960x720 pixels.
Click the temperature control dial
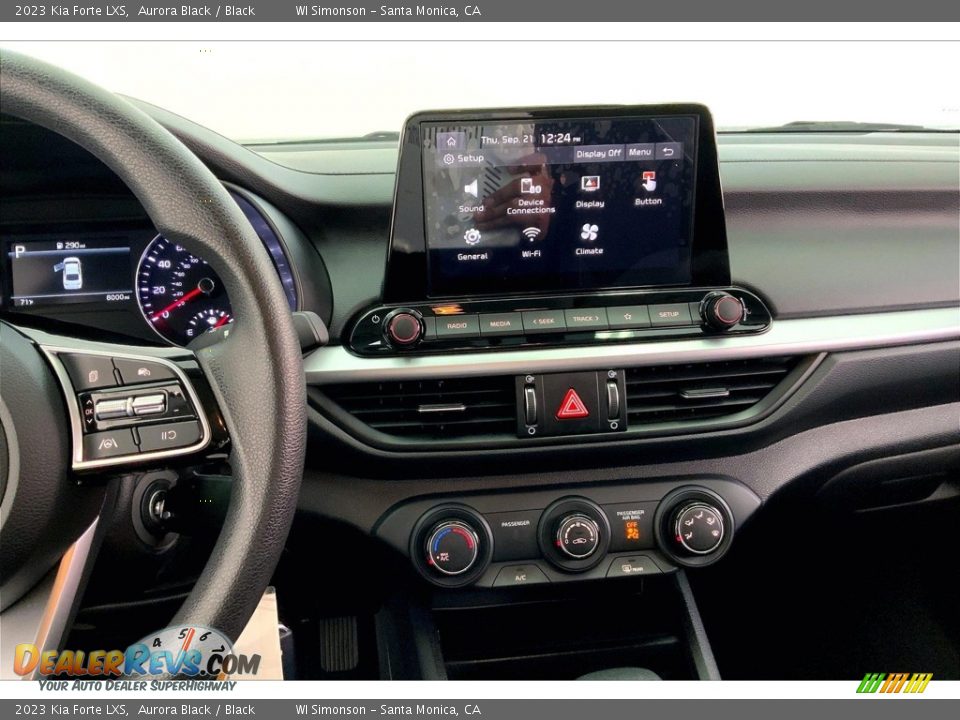point(452,547)
